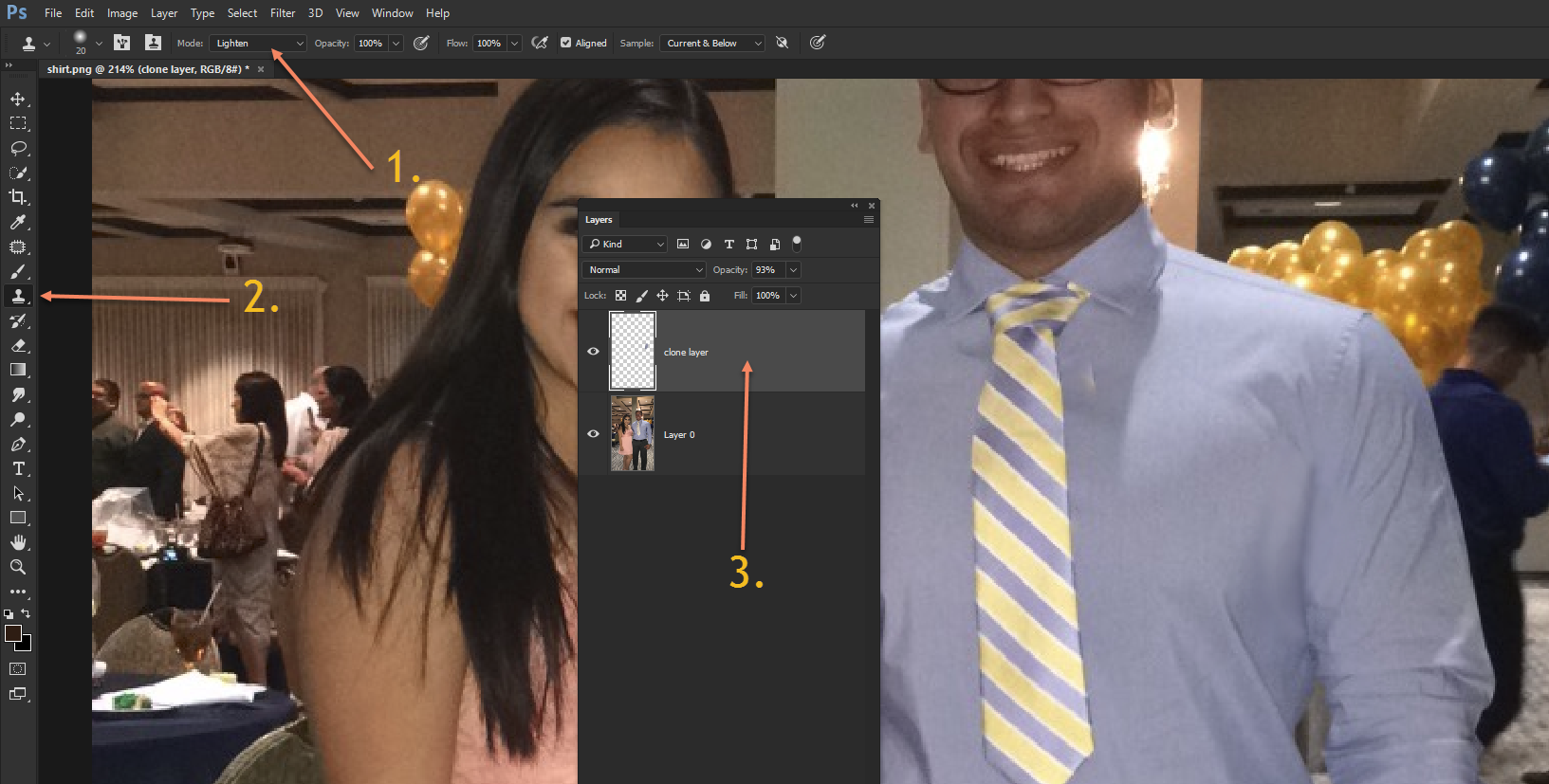Toggle the Brush Settings panel icon
1549x784 pixels.
pyautogui.click(x=122, y=43)
